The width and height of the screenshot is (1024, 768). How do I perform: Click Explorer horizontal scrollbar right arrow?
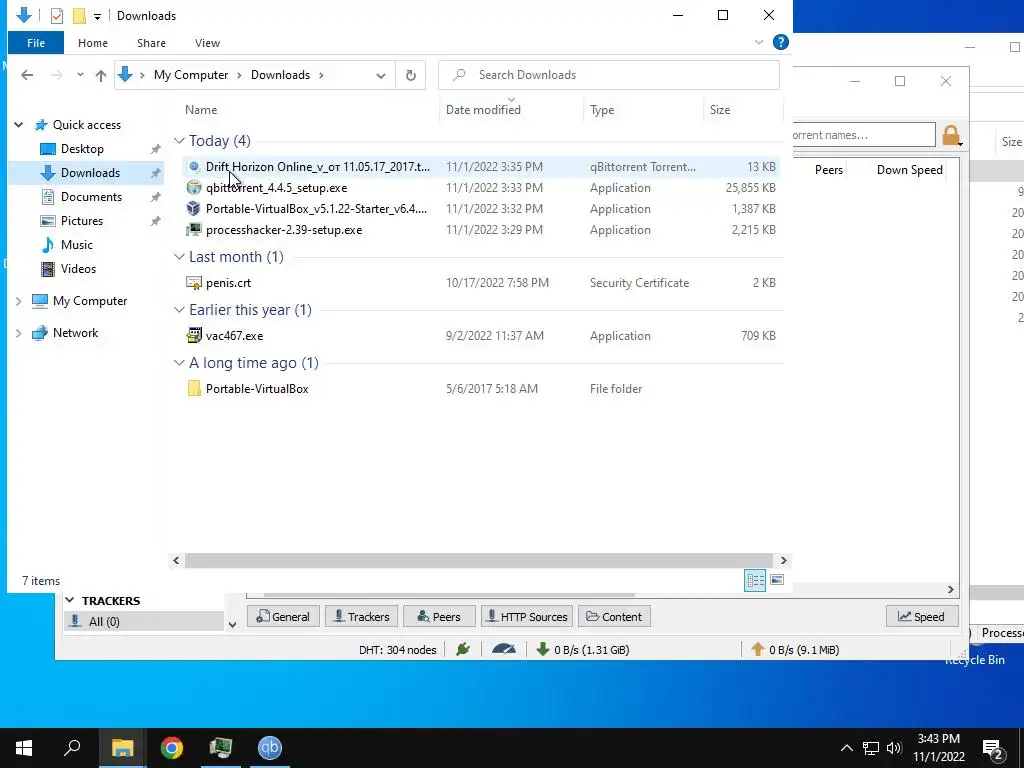784,560
